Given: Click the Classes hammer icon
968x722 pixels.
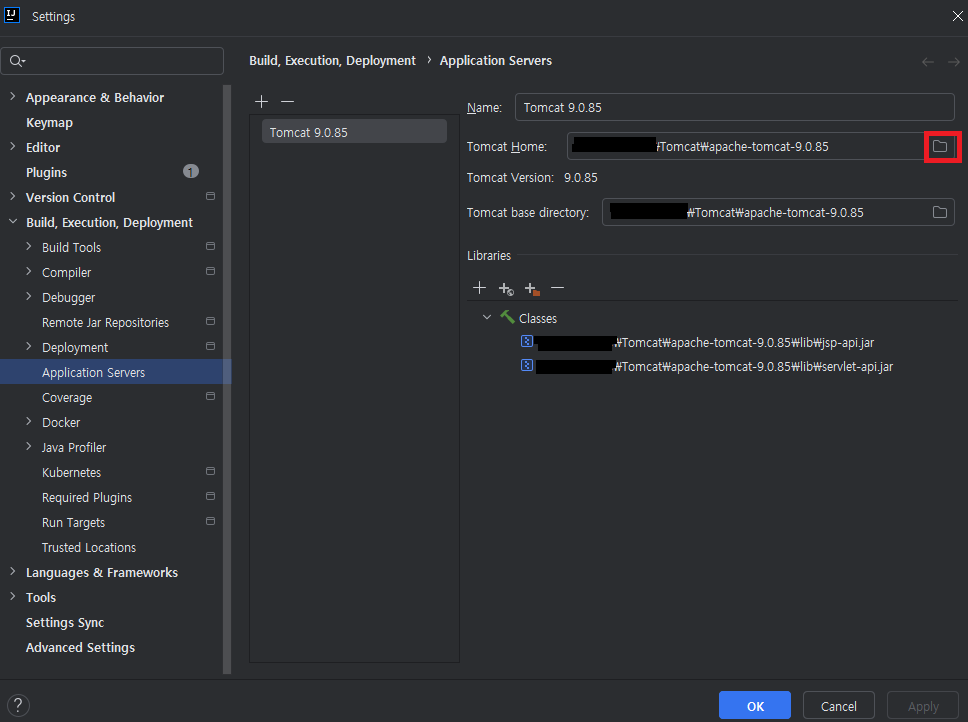Looking at the screenshot, I should (507, 317).
